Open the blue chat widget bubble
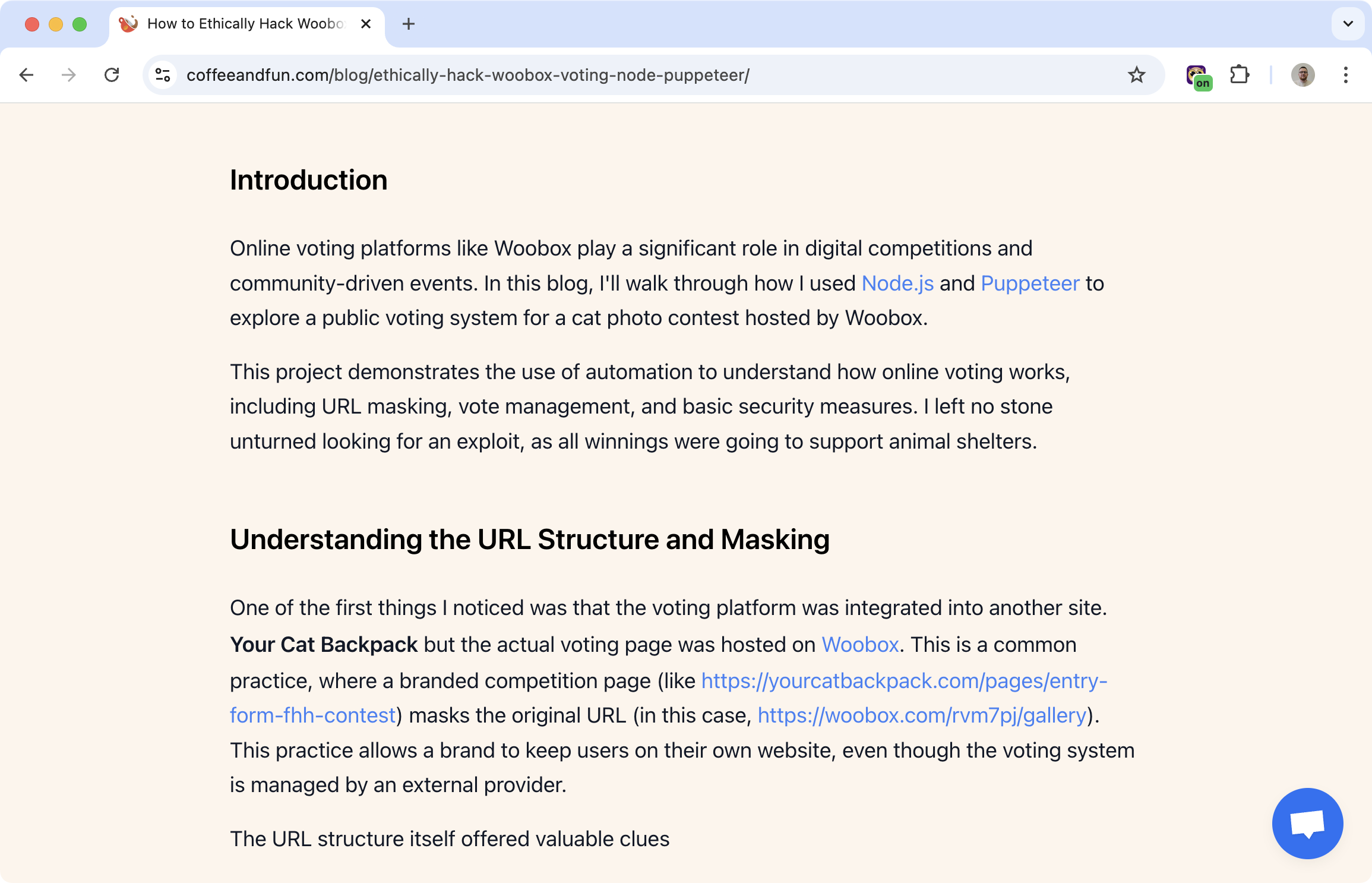 [x=1307, y=823]
